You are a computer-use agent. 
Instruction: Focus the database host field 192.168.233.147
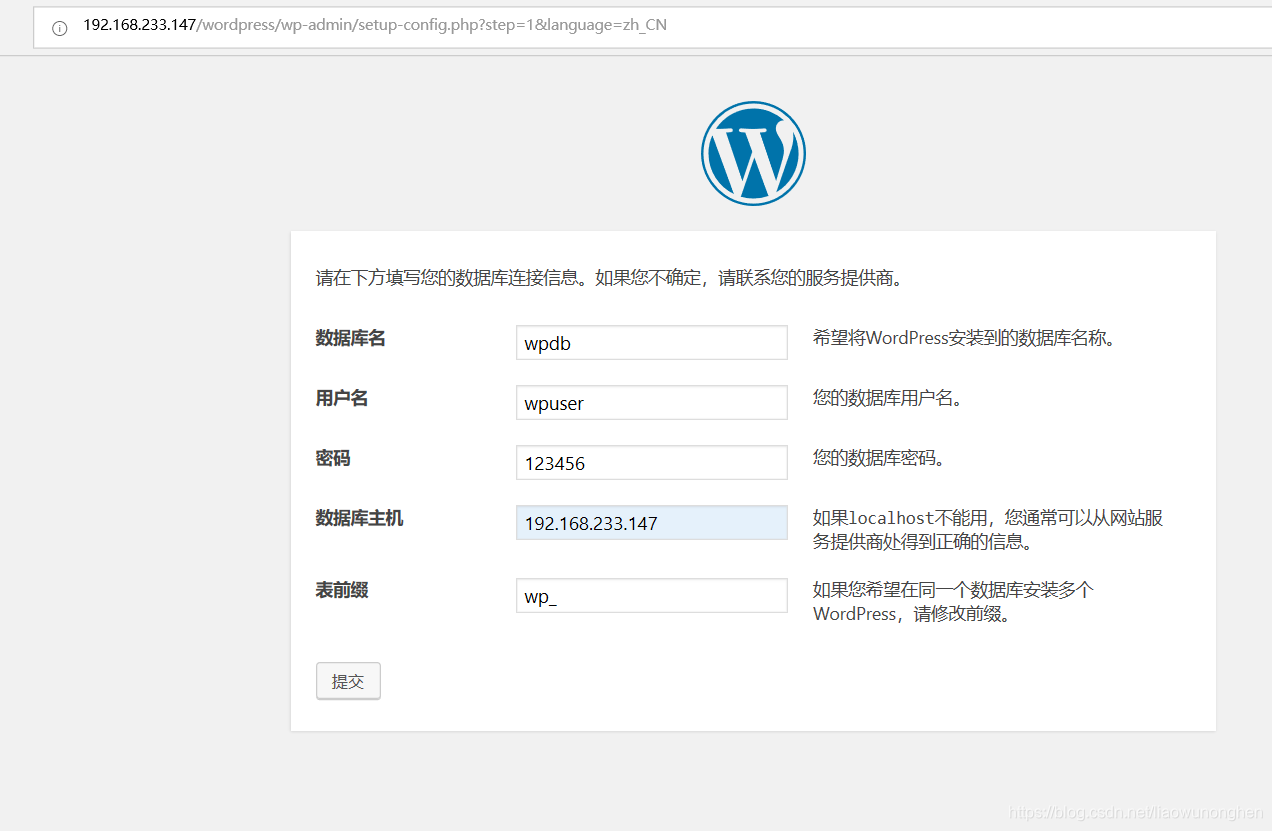(652, 522)
